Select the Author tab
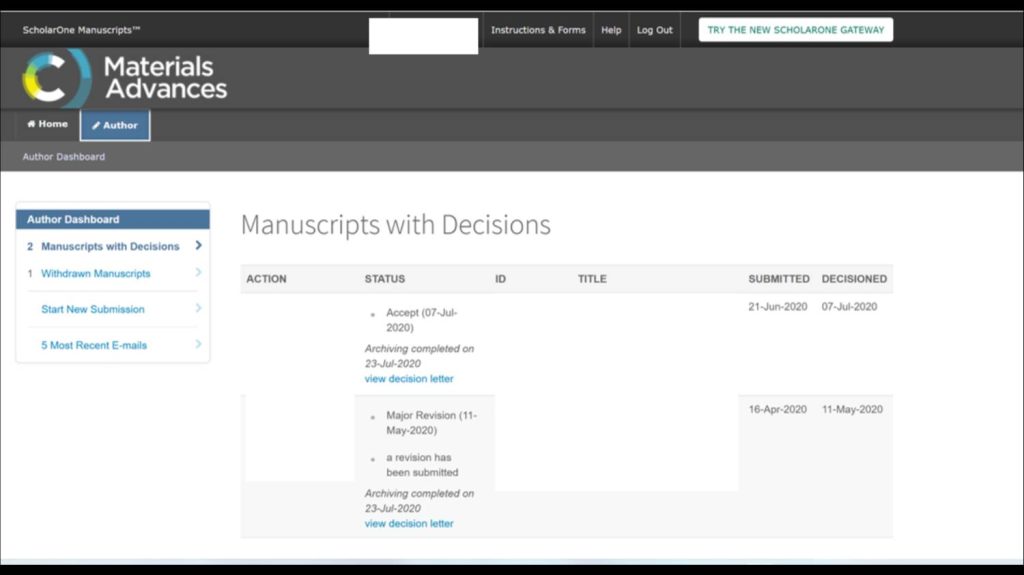1024x575 pixels. [x=115, y=125]
